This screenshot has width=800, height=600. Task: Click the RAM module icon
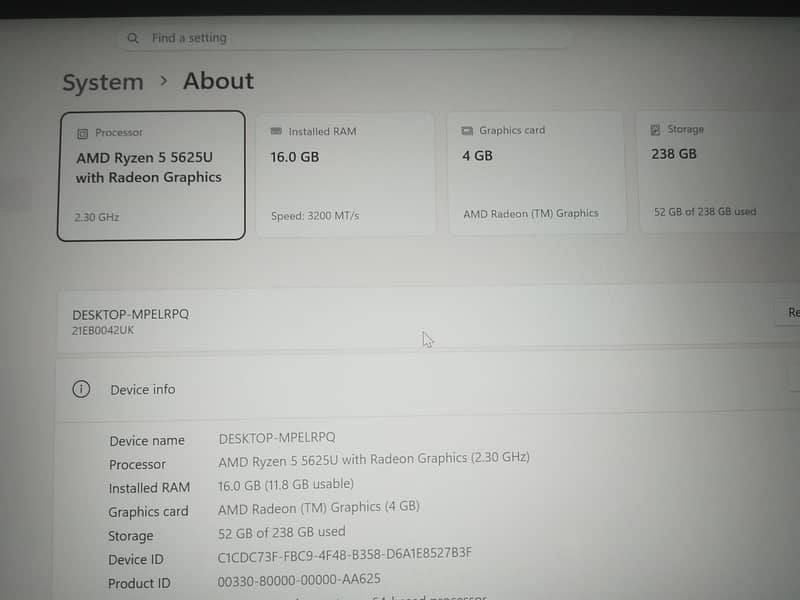click(x=276, y=131)
